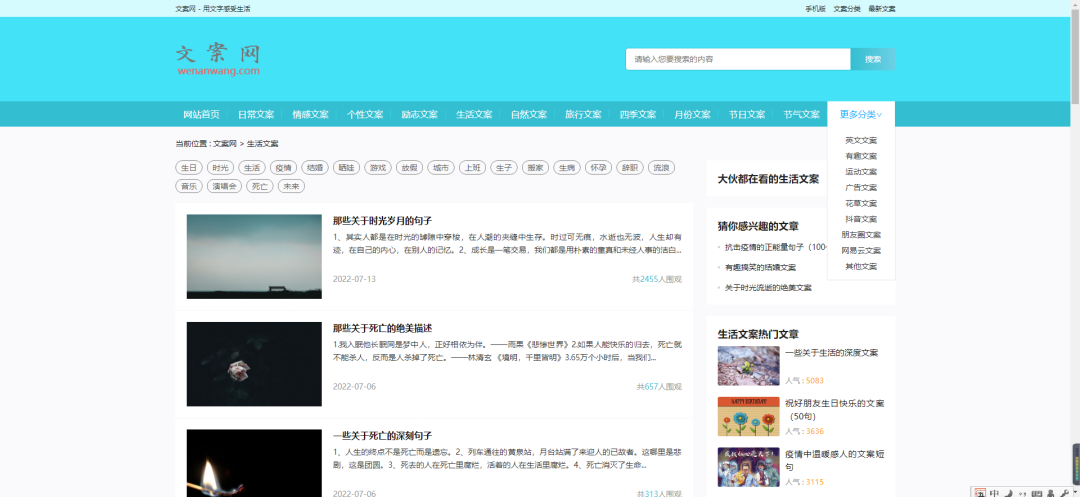Open the 情感文案 category
The height and width of the screenshot is (497, 1080).
click(311, 114)
